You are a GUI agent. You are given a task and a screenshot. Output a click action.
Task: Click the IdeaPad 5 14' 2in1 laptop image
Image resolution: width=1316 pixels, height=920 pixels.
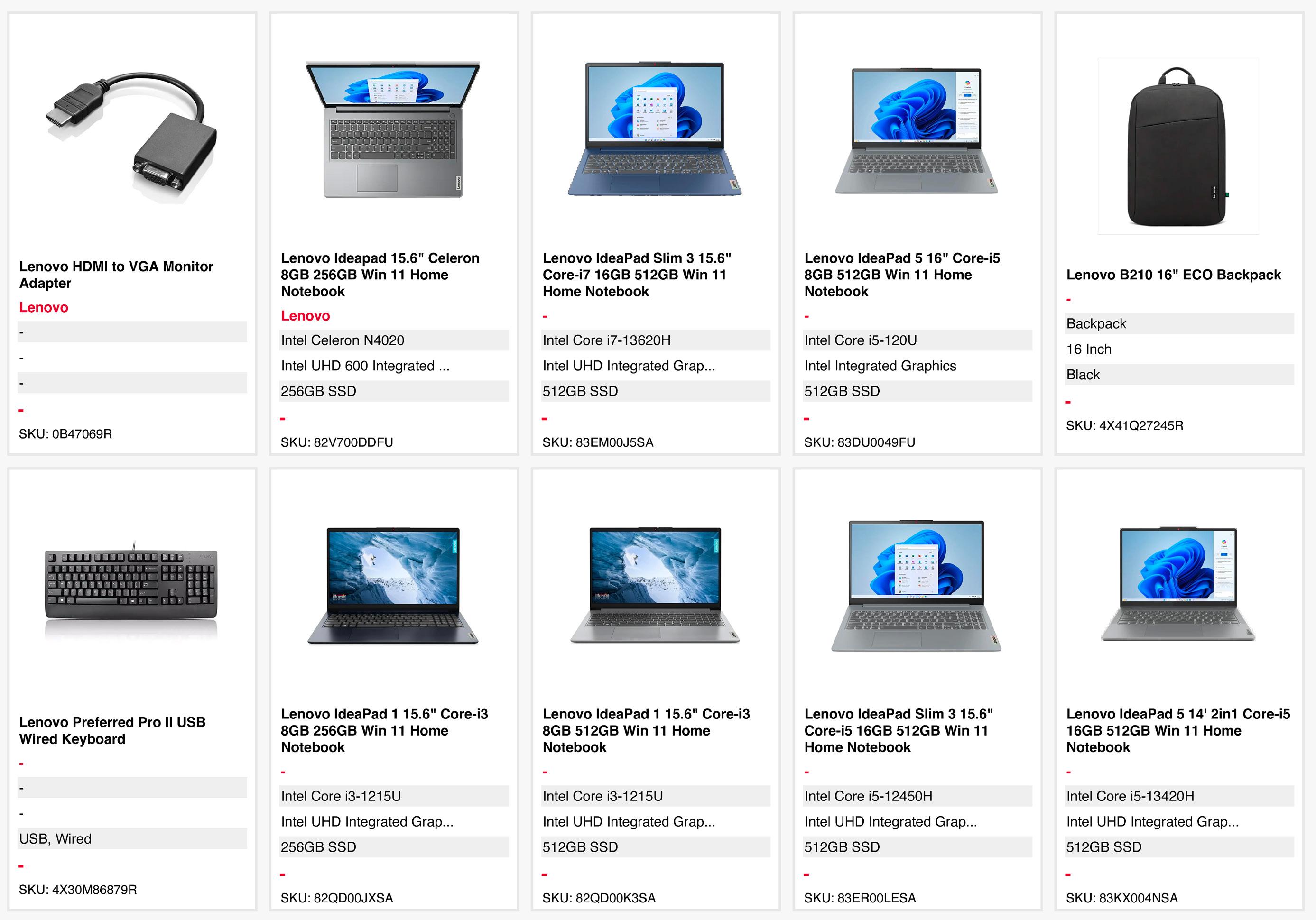click(1177, 584)
